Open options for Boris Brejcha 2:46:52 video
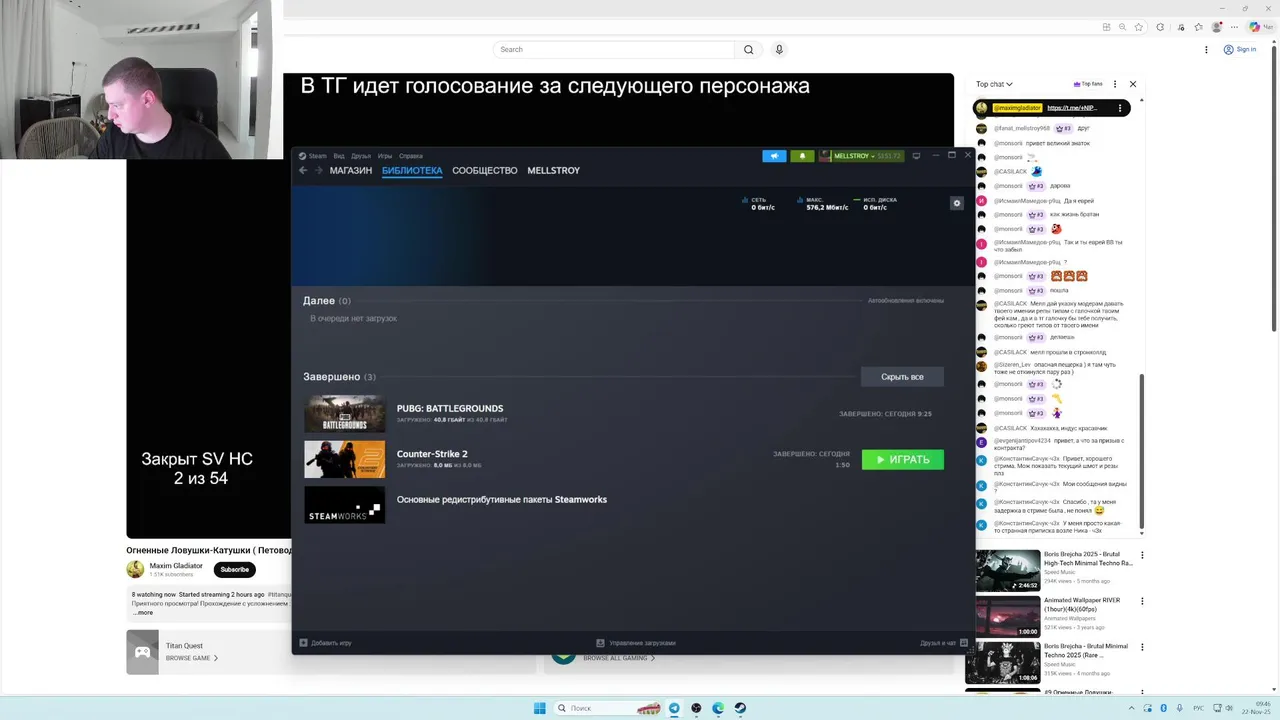This screenshot has height=720, width=1280. pos(1142,555)
